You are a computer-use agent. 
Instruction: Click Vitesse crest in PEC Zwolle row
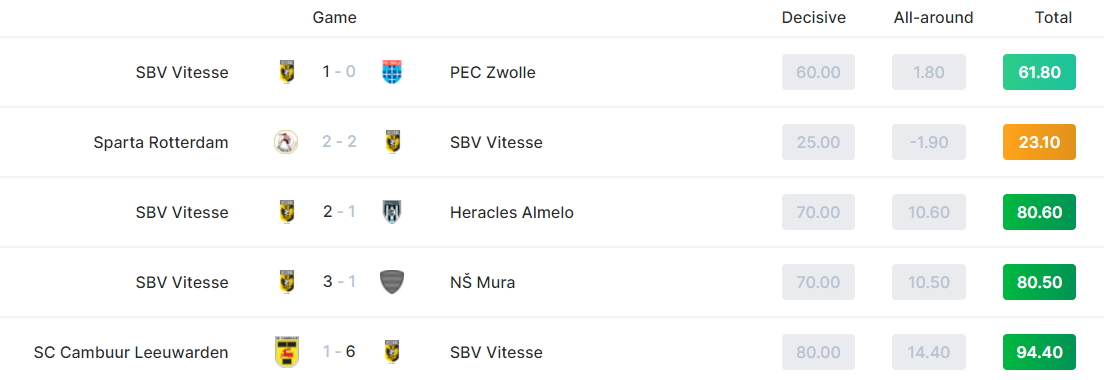point(286,72)
